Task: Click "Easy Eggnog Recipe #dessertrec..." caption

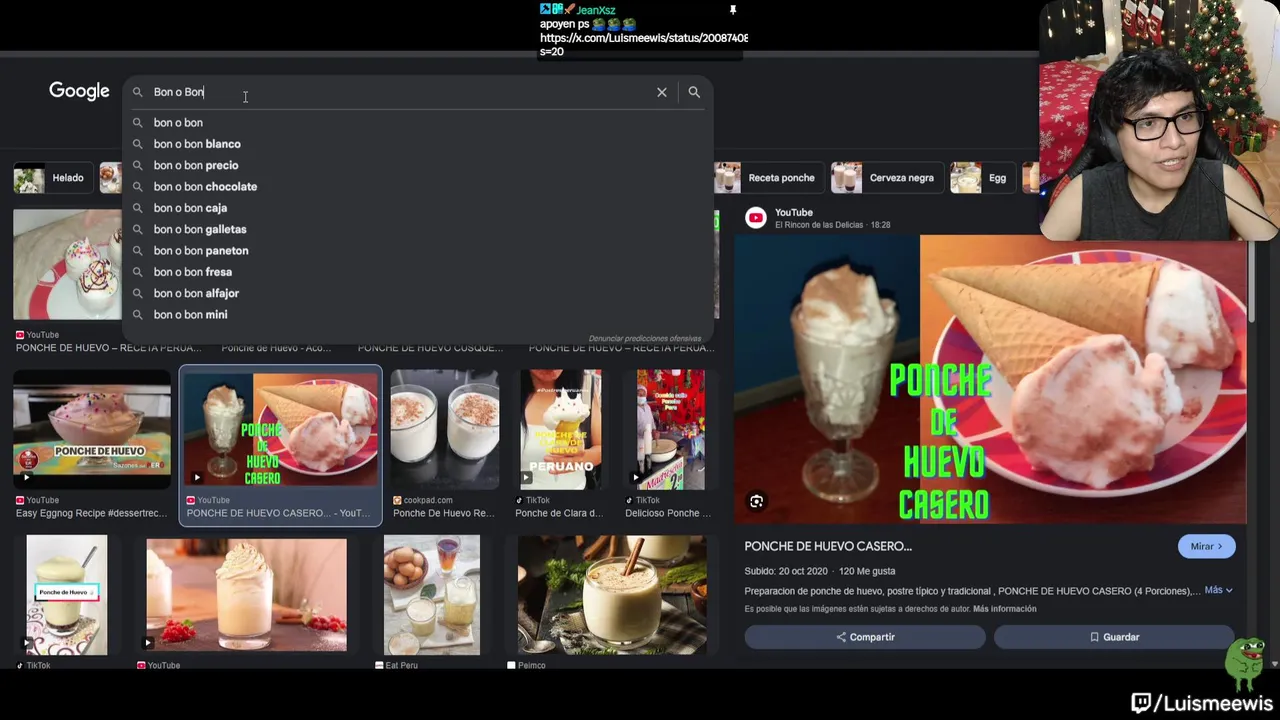Action: click(91, 513)
